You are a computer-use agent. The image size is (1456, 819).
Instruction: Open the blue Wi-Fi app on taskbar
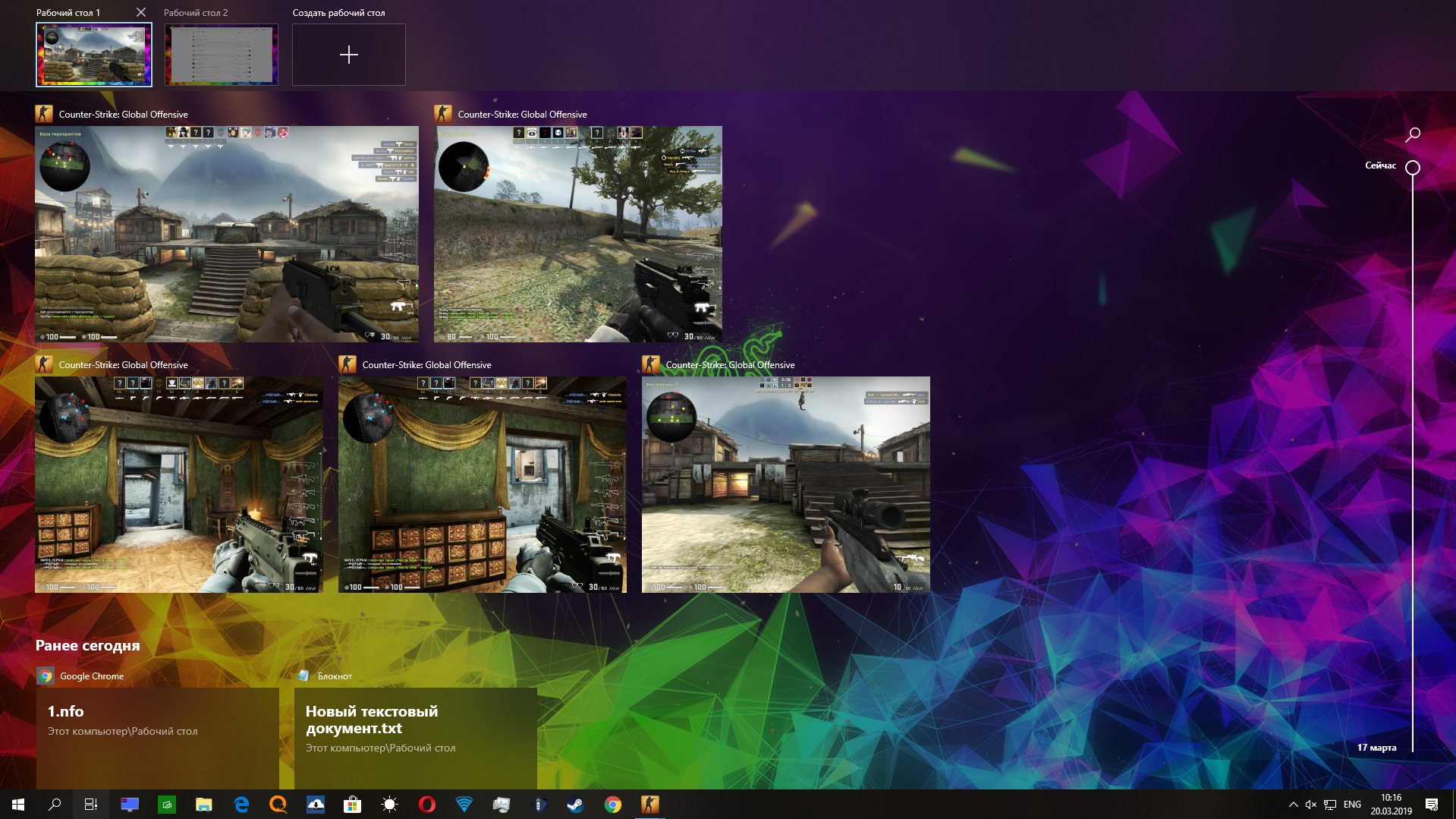coord(464,805)
